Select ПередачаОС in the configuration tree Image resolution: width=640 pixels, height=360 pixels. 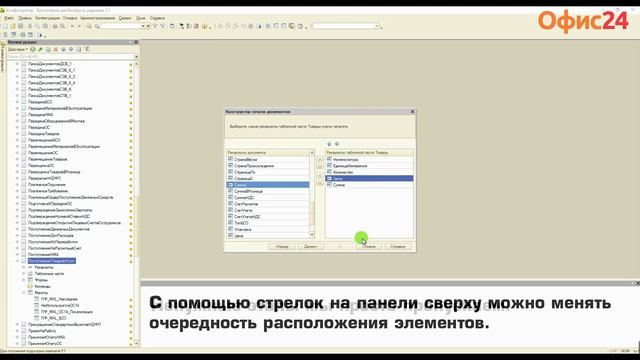[x=39, y=127]
